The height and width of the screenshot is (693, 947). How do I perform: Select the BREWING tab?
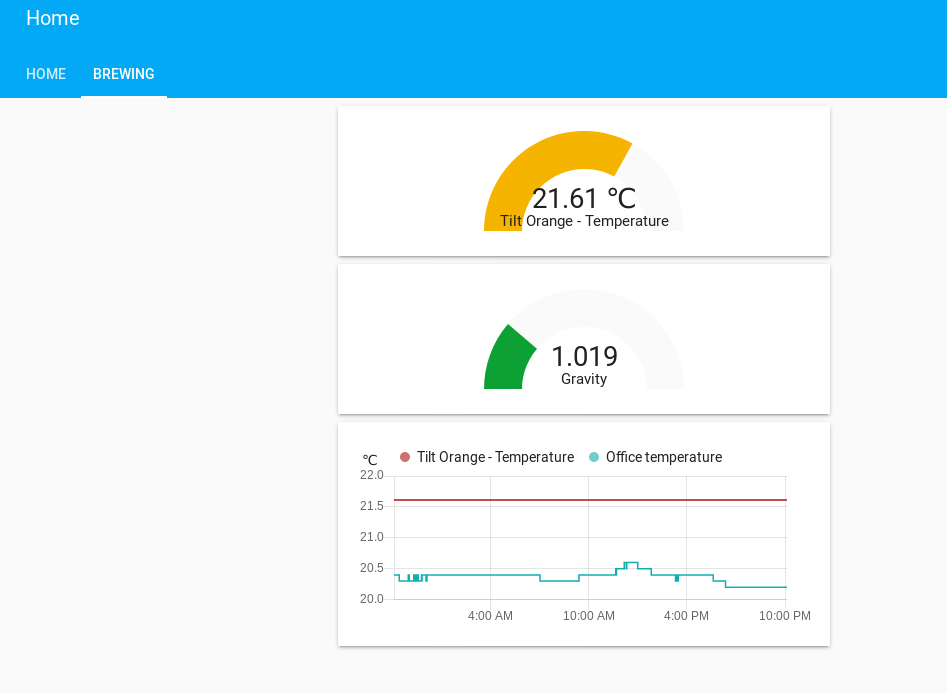coord(124,73)
